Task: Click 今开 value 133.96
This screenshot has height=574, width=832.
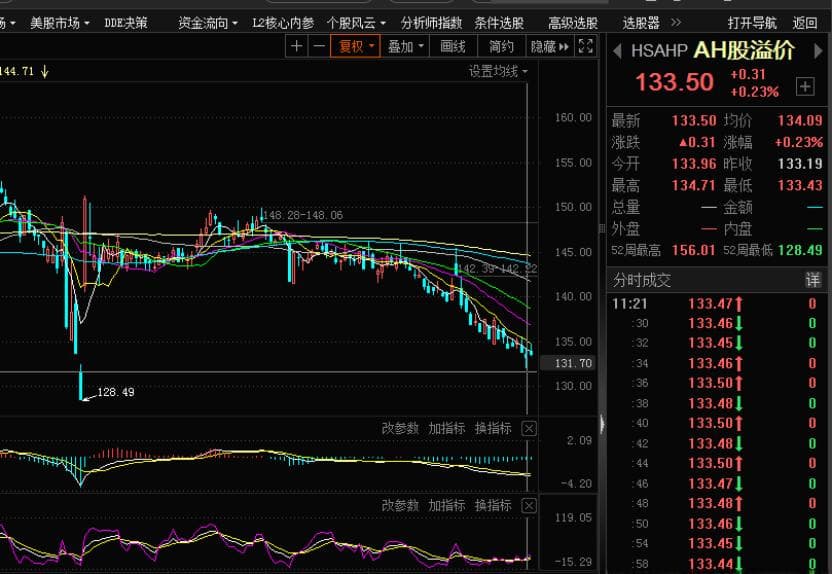Action: [x=694, y=163]
